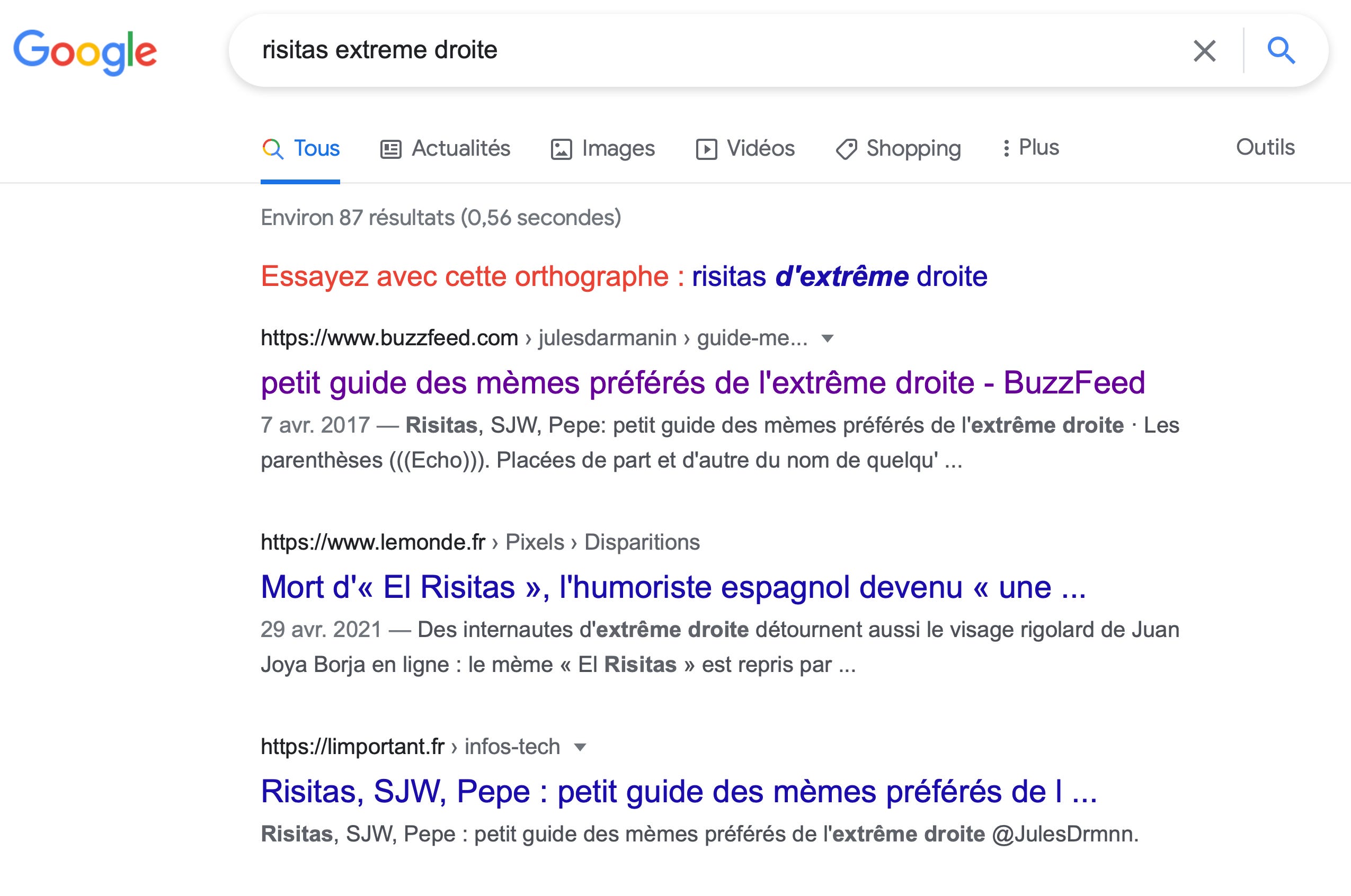Open the 'Risitas, SJW, Pepe : petit guide' result
The height and width of the screenshot is (896, 1351).
[679, 792]
